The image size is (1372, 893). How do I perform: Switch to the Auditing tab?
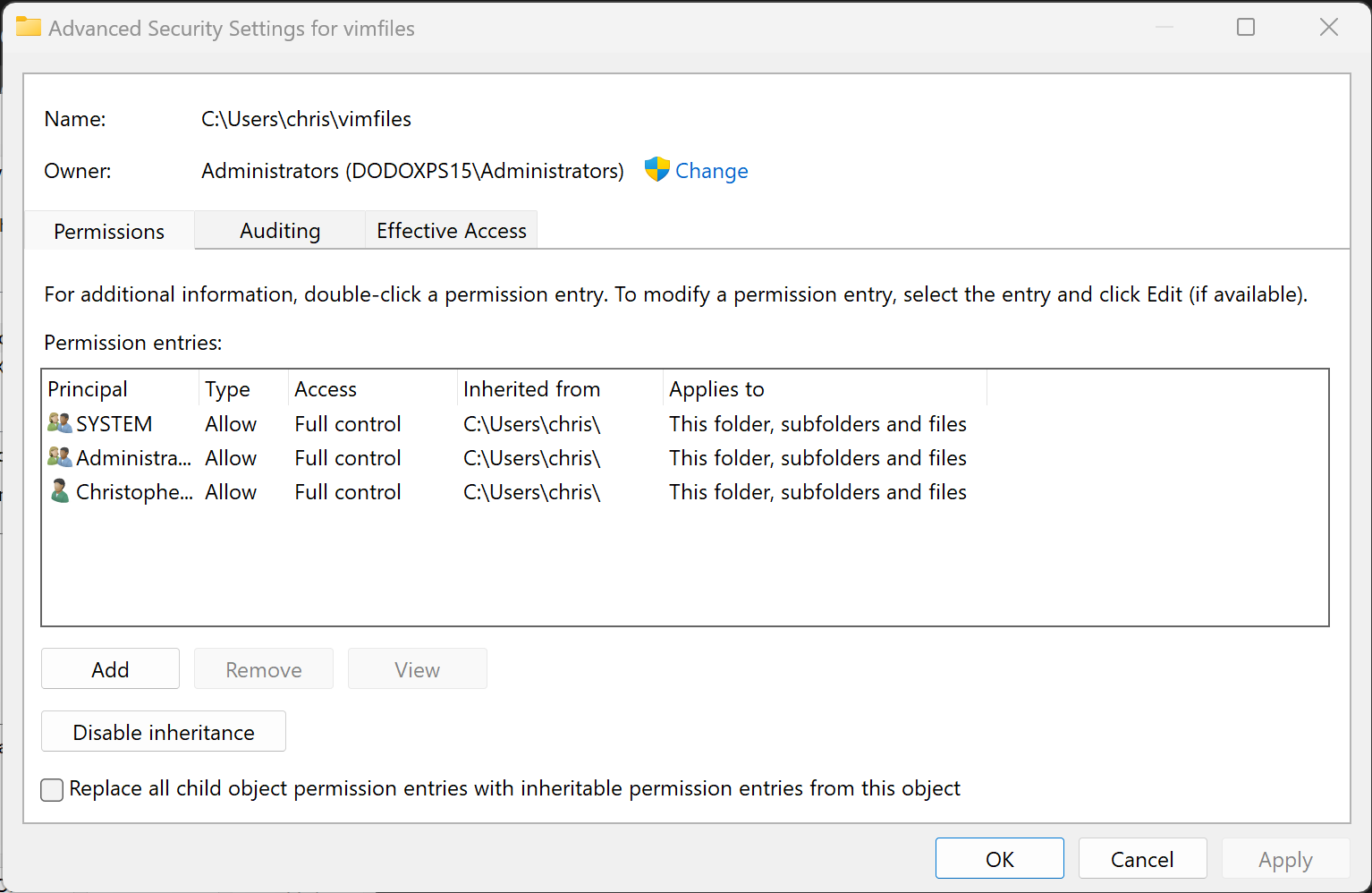click(279, 230)
